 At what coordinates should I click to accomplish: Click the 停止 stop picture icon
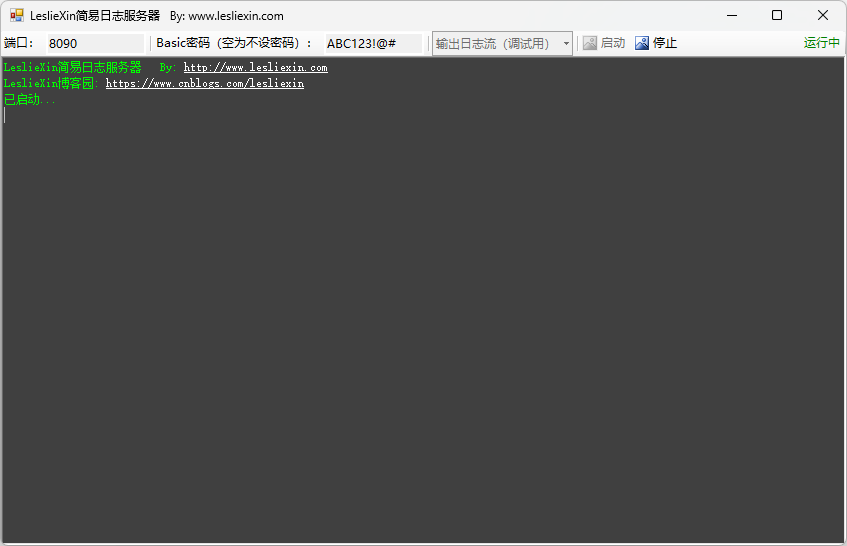(x=642, y=43)
